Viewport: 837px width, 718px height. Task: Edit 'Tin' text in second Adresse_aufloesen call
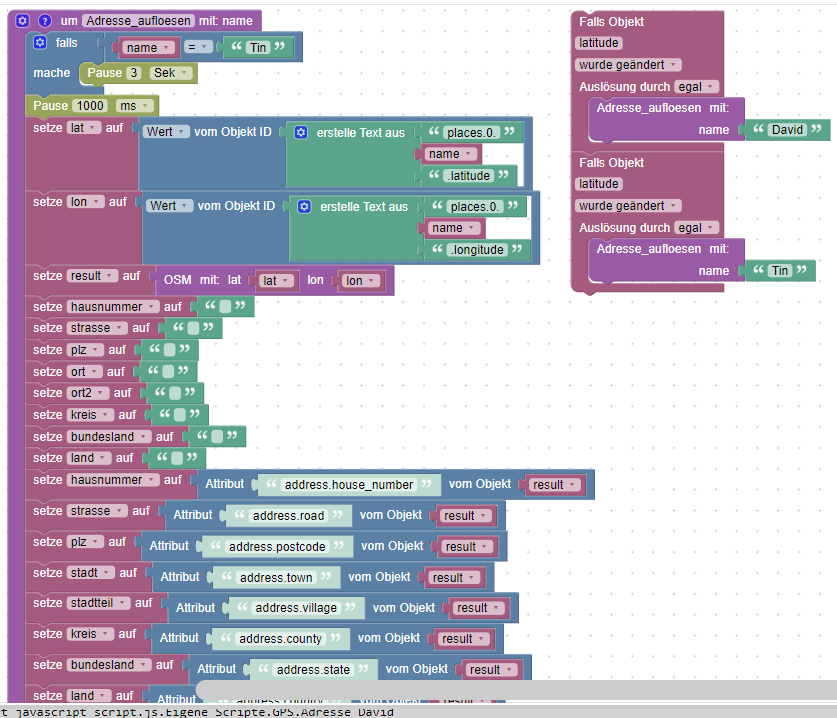780,271
